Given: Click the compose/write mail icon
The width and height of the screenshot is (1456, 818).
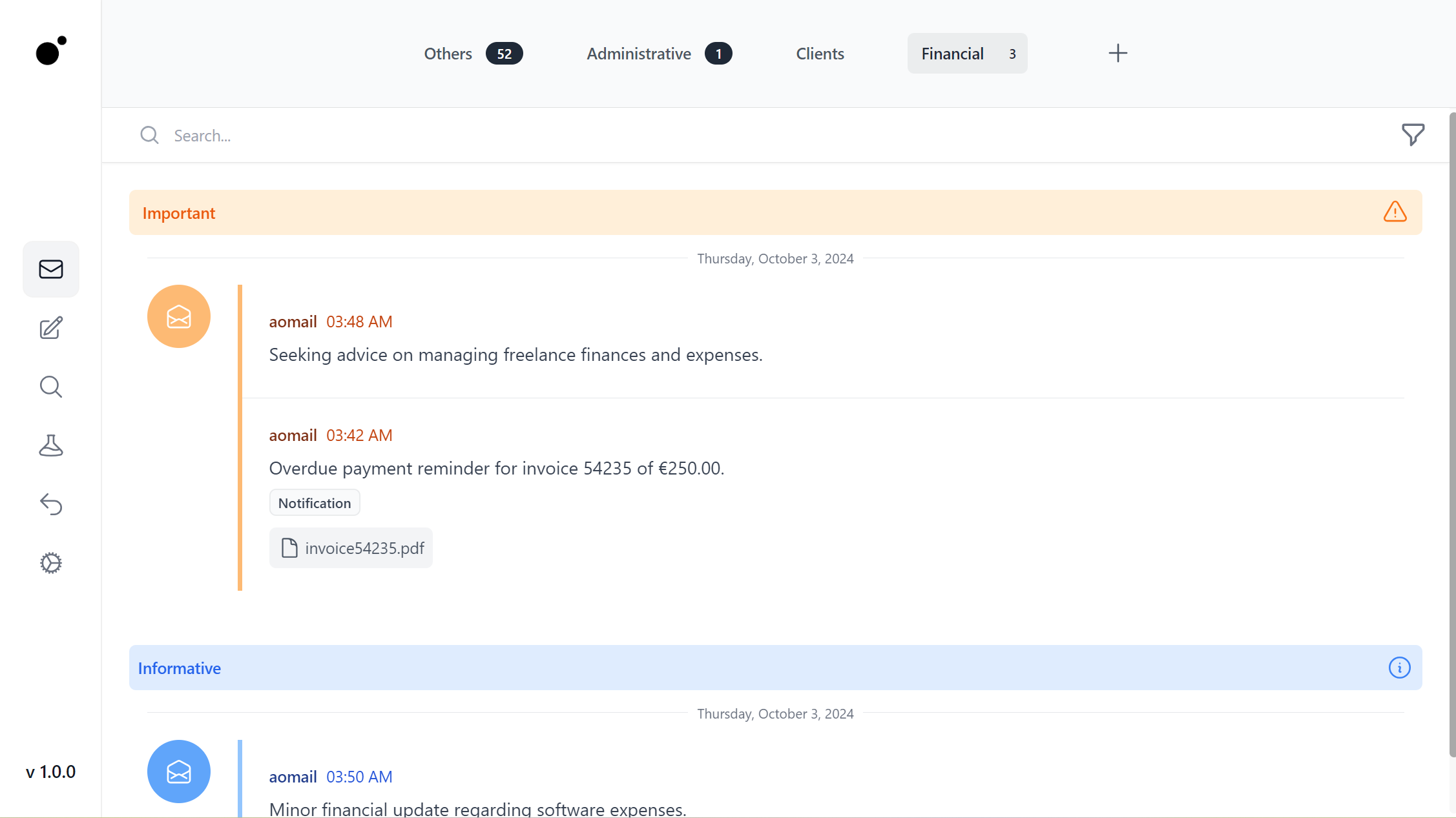Looking at the screenshot, I should coord(51,327).
